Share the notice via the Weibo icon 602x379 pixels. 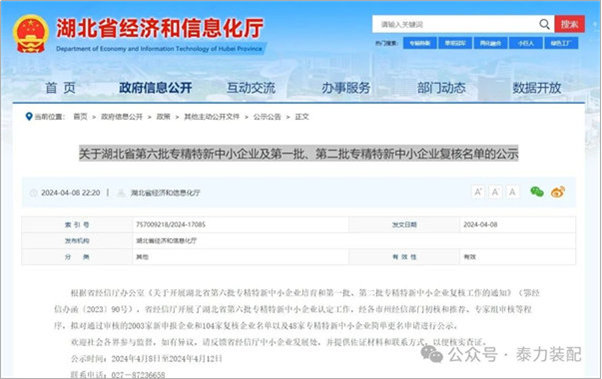coord(558,191)
